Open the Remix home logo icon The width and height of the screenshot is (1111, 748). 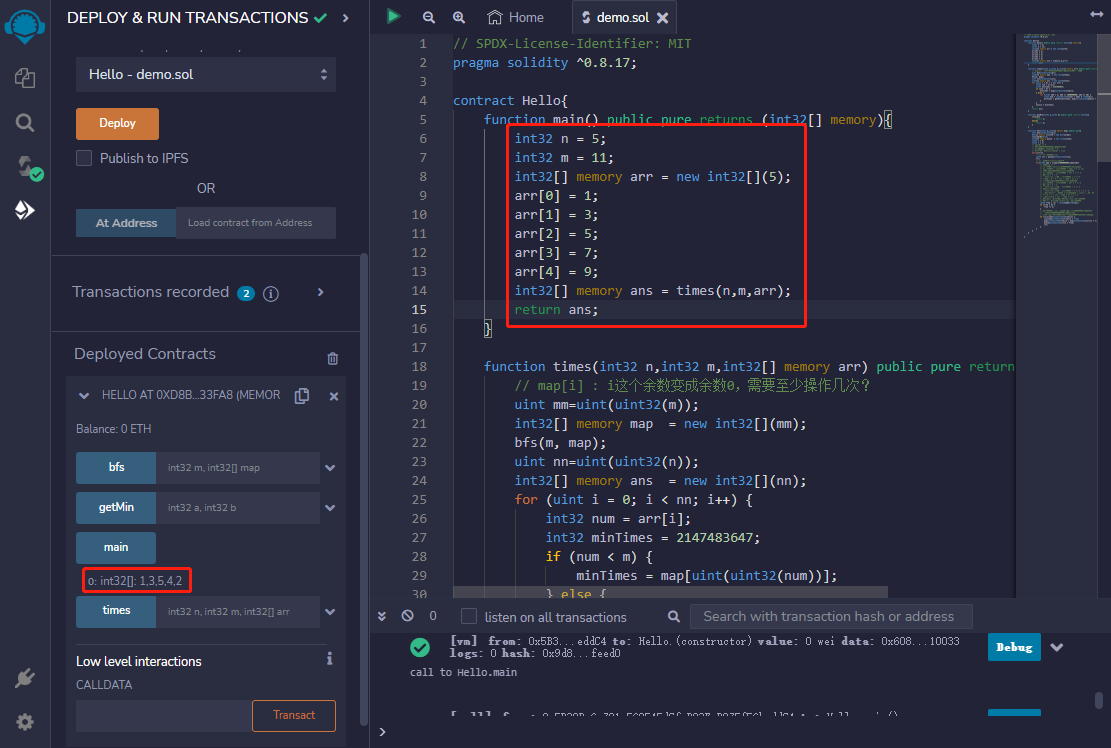pyautogui.click(x=25, y=26)
